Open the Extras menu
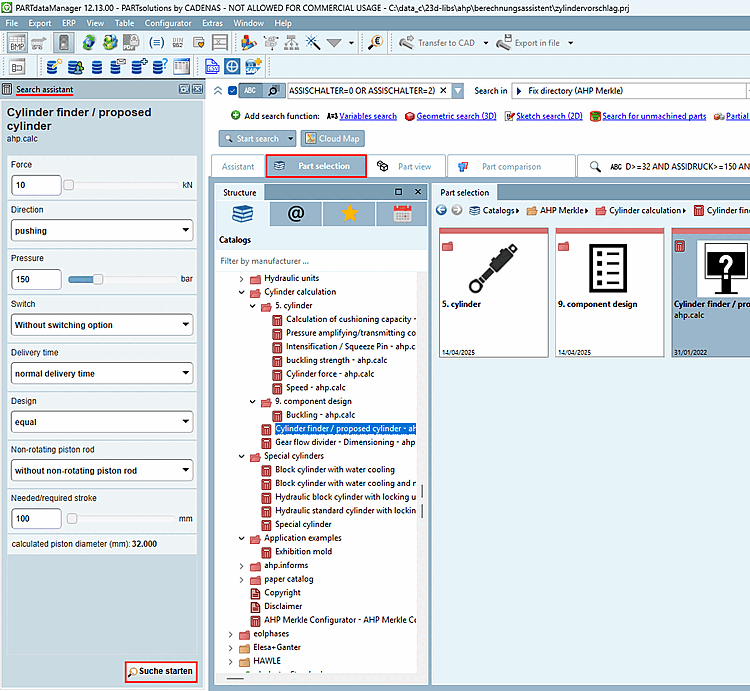Screen dimensions: 750x691 point(212,23)
